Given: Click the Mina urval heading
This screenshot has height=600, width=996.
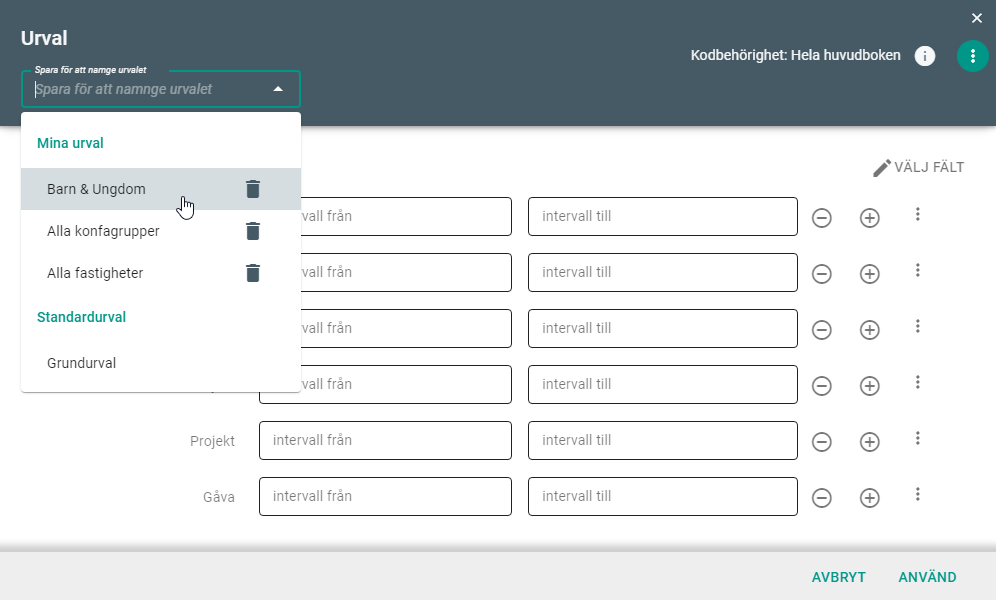Looking at the screenshot, I should pyautogui.click(x=70, y=143).
